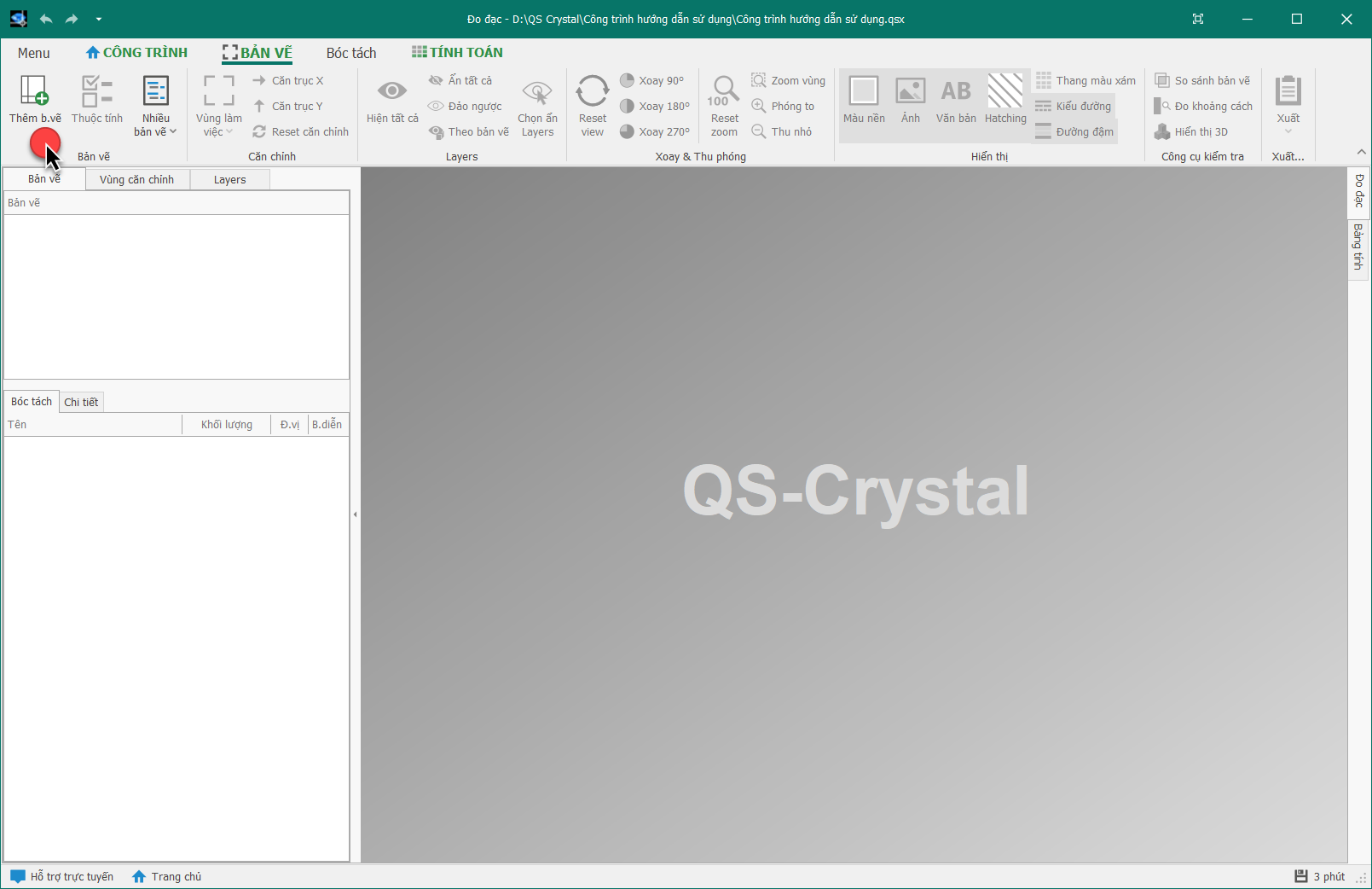Select Căn trục Y alignment
This screenshot has width=1372, height=889.
pos(288,106)
